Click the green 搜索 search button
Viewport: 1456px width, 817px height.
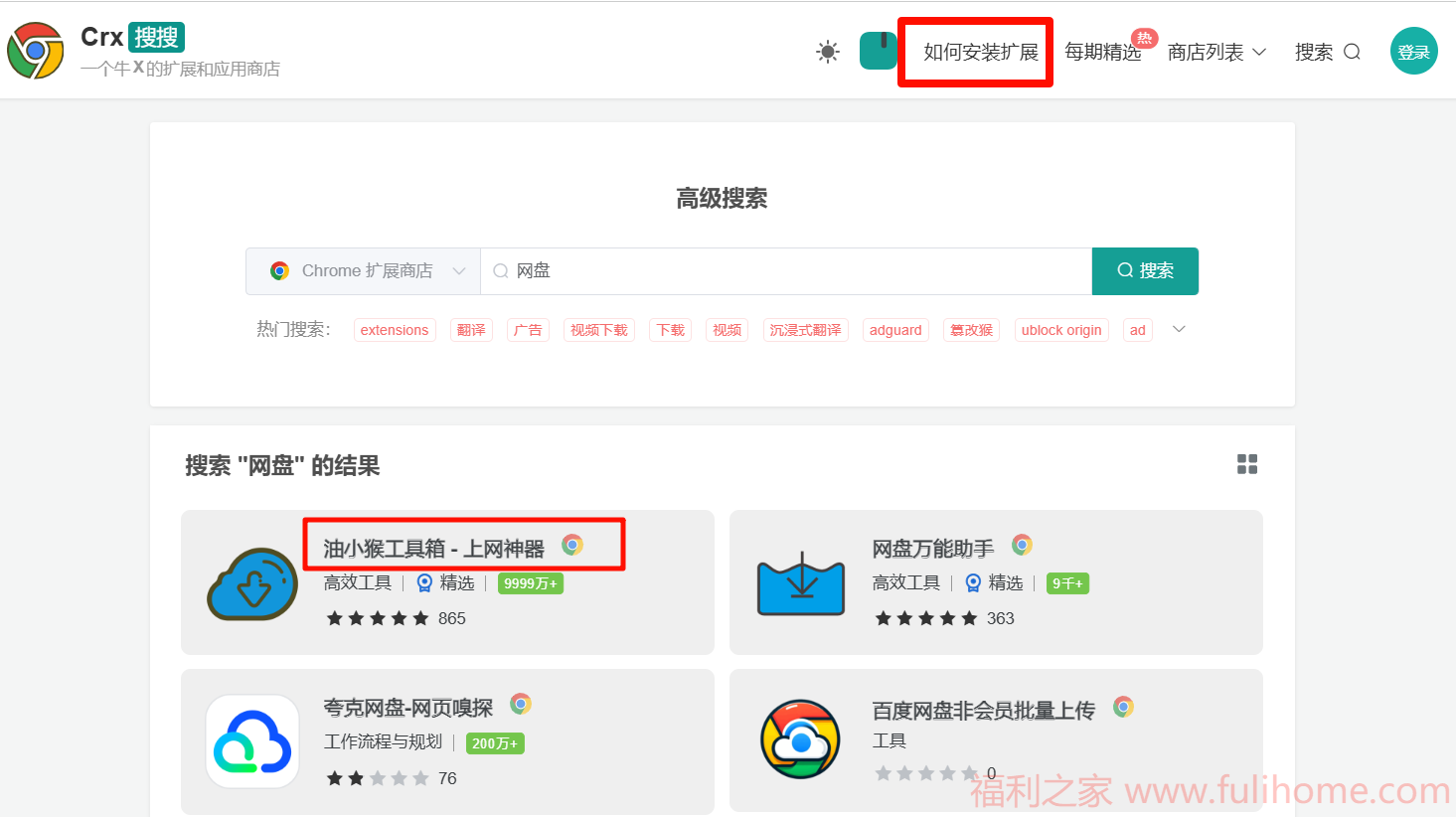click(x=1145, y=270)
